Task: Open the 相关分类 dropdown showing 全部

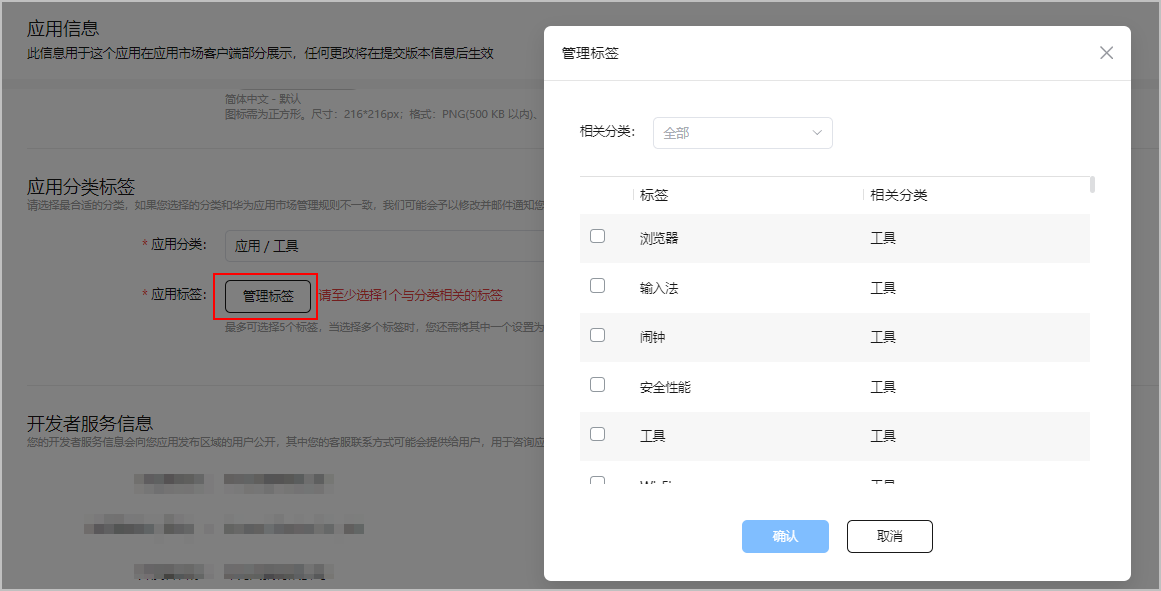Action: coord(742,132)
